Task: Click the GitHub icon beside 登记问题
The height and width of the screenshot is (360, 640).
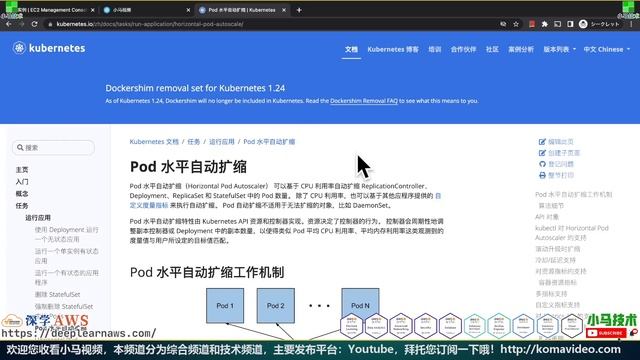Action: [x=542, y=164]
